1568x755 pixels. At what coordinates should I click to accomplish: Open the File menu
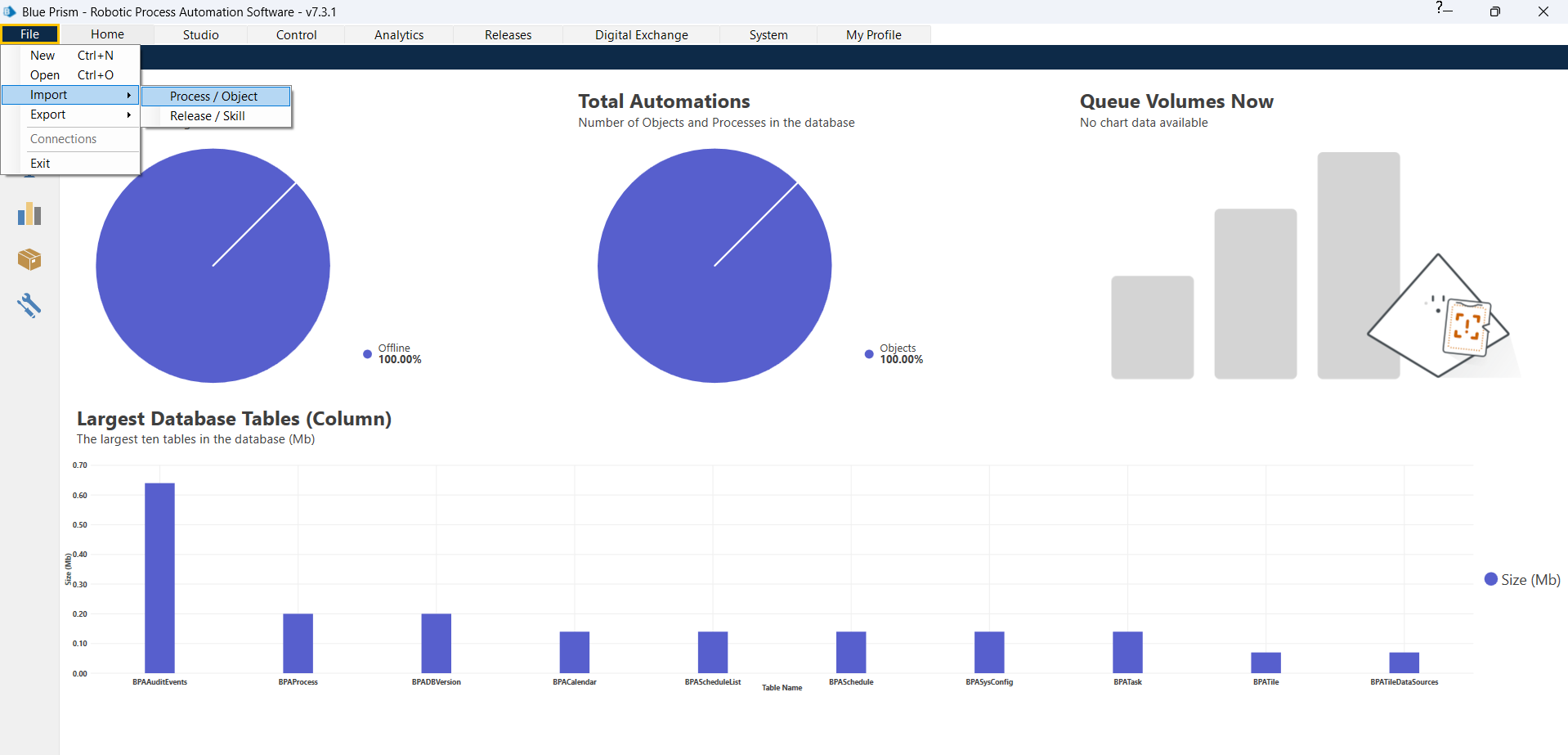(30, 34)
